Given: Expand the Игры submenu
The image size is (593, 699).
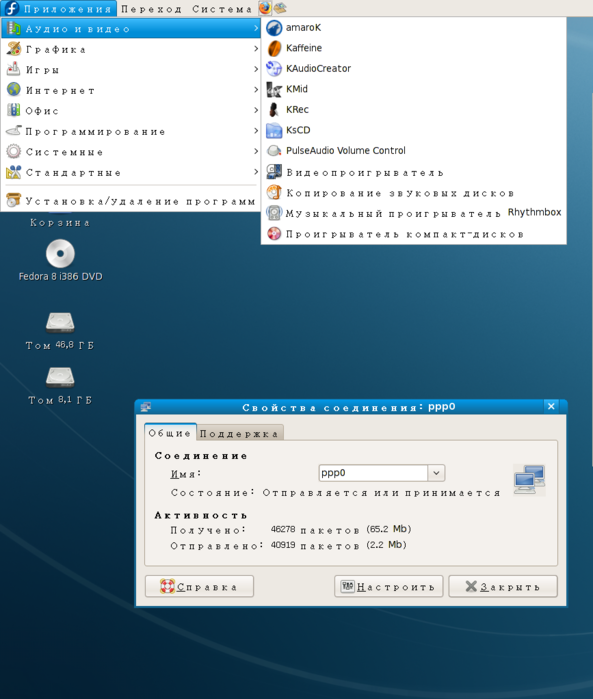Looking at the screenshot, I should 131,70.
